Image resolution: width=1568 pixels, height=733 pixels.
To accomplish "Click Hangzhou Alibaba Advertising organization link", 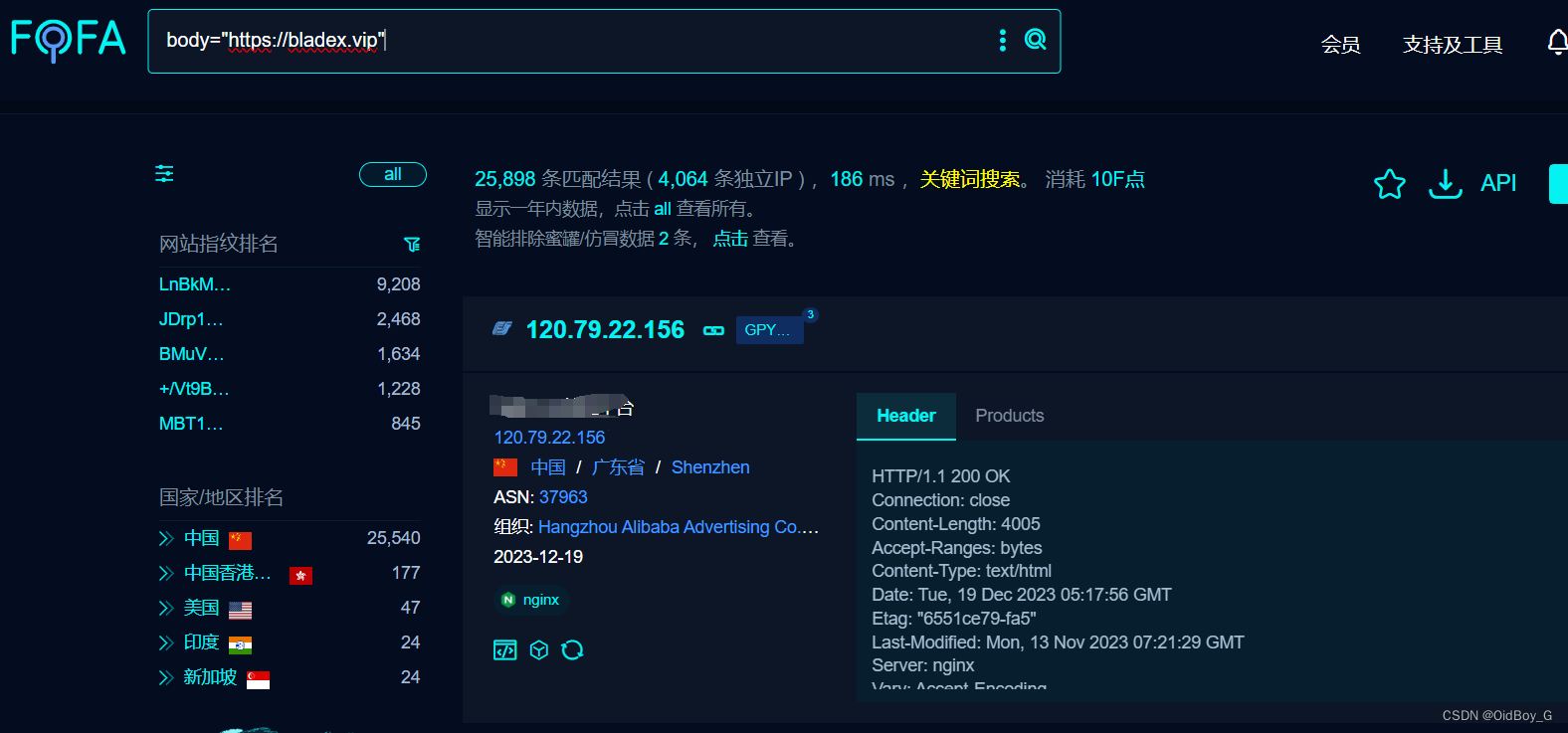I will click(679, 527).
